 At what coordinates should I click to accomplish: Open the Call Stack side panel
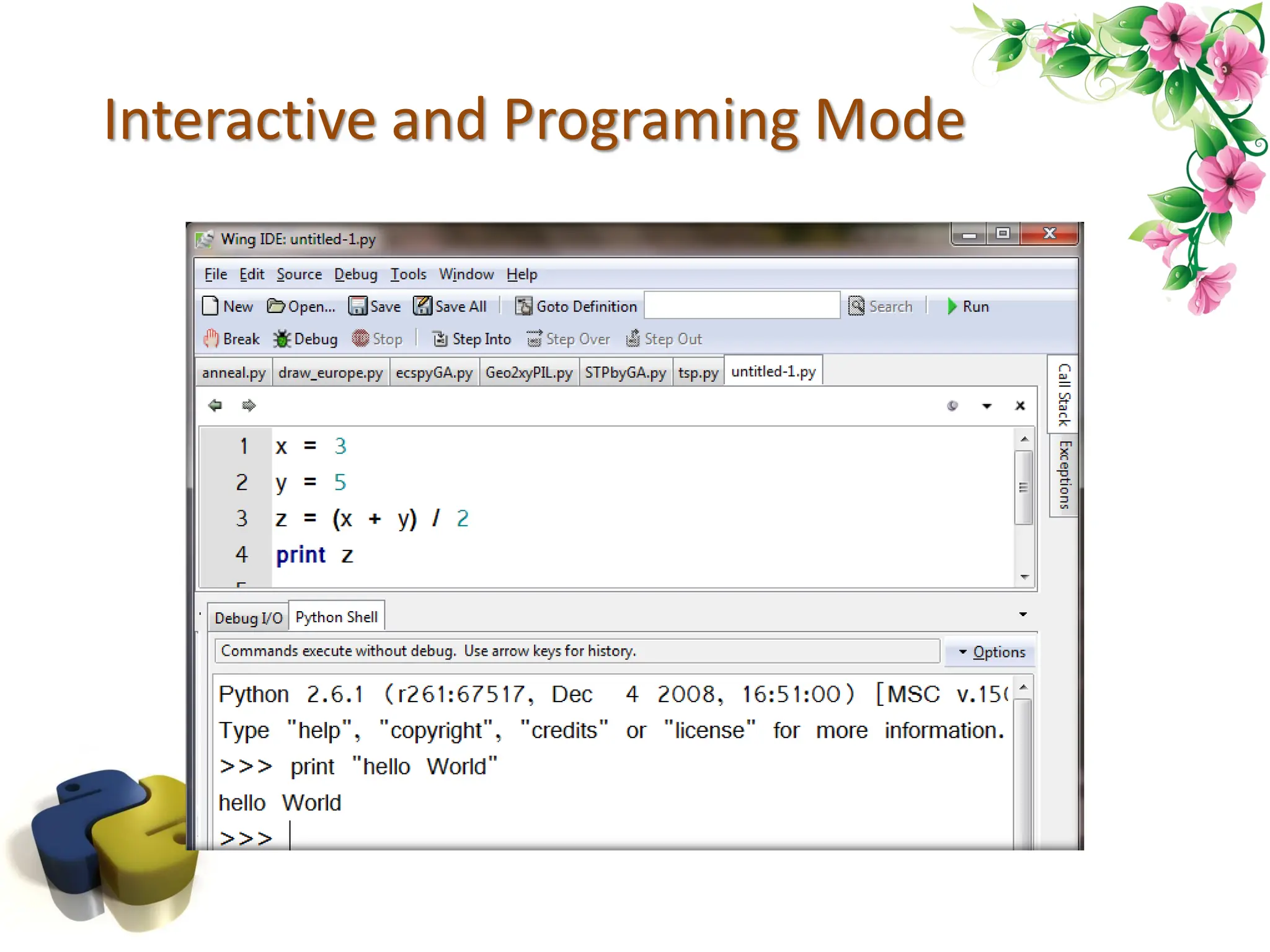[1064, 394]
